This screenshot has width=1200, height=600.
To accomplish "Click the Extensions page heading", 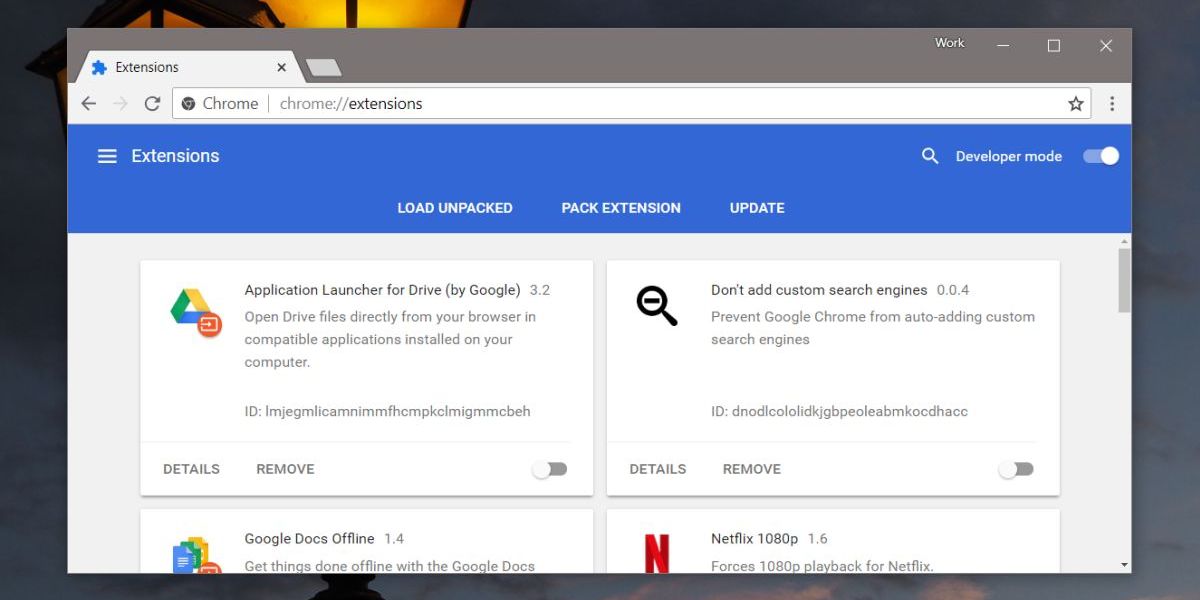I will (x=175, y=156).
